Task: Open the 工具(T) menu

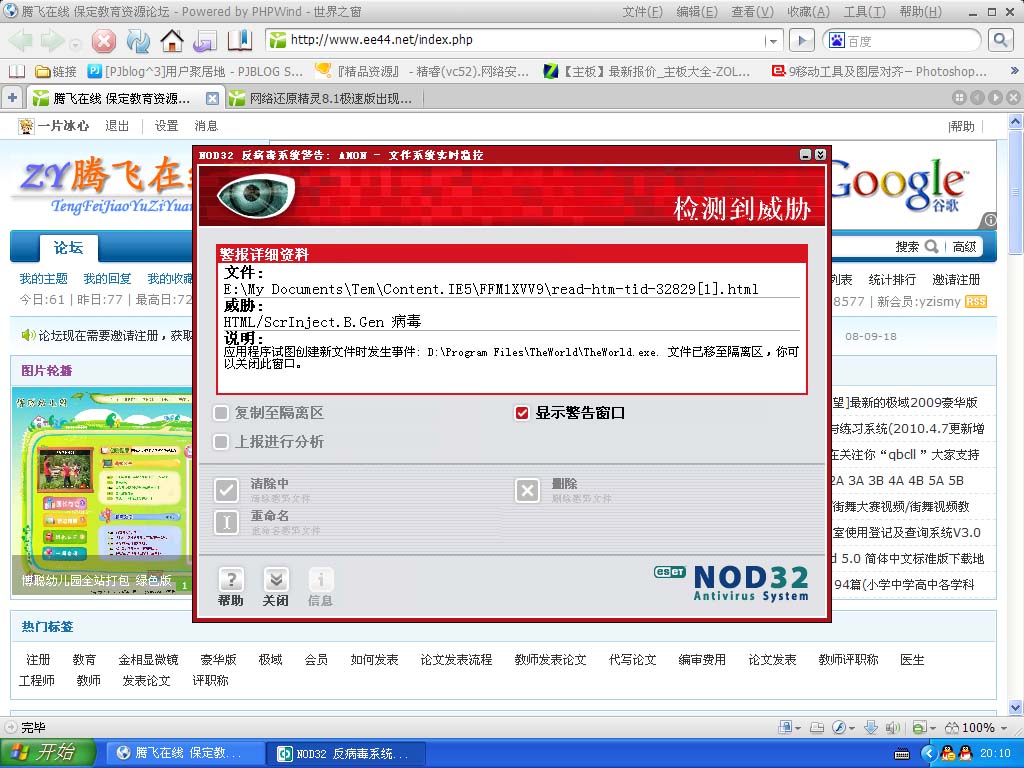Action: [x=863, y=12]
